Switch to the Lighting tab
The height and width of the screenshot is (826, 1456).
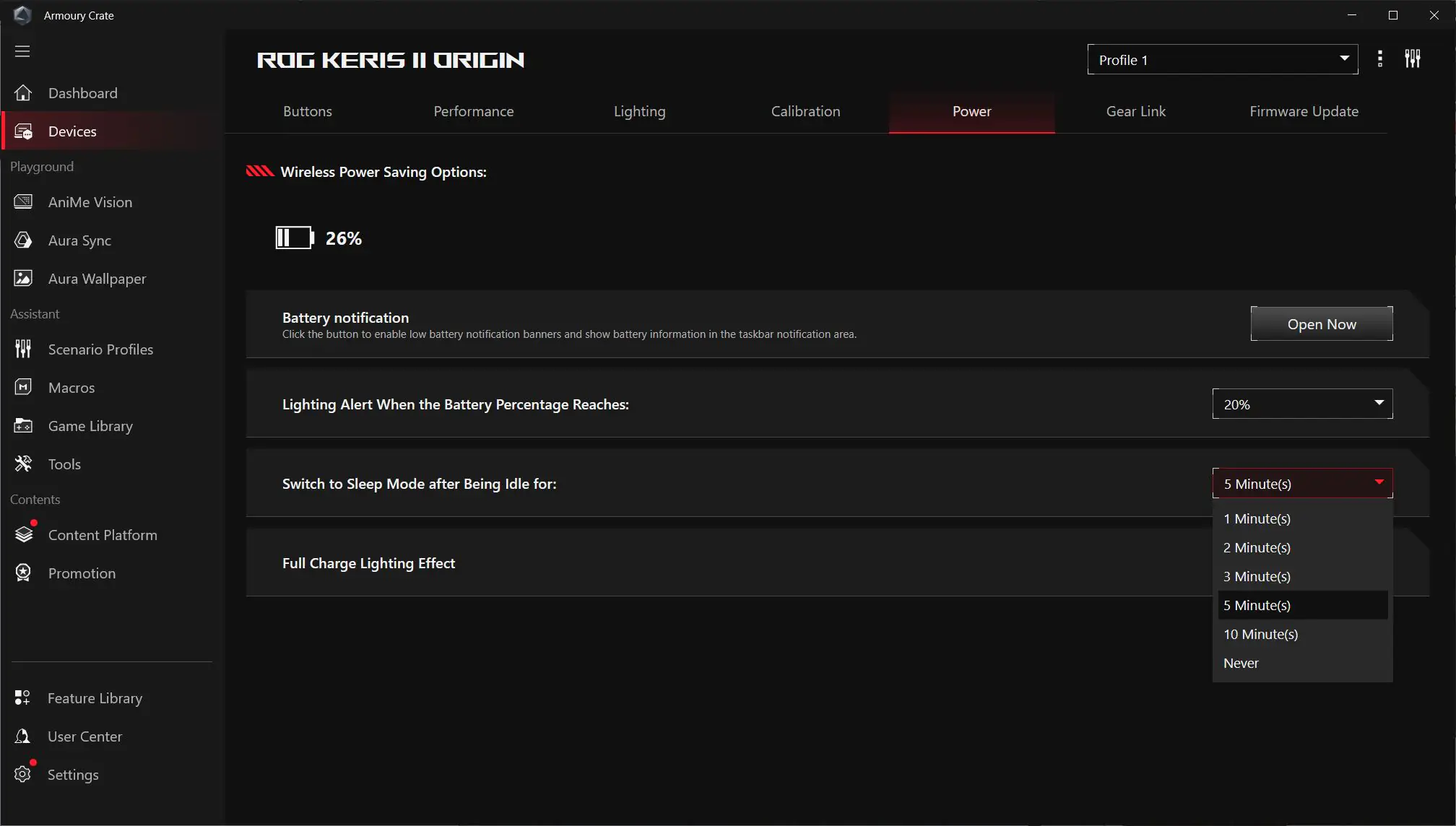[639, 112]
